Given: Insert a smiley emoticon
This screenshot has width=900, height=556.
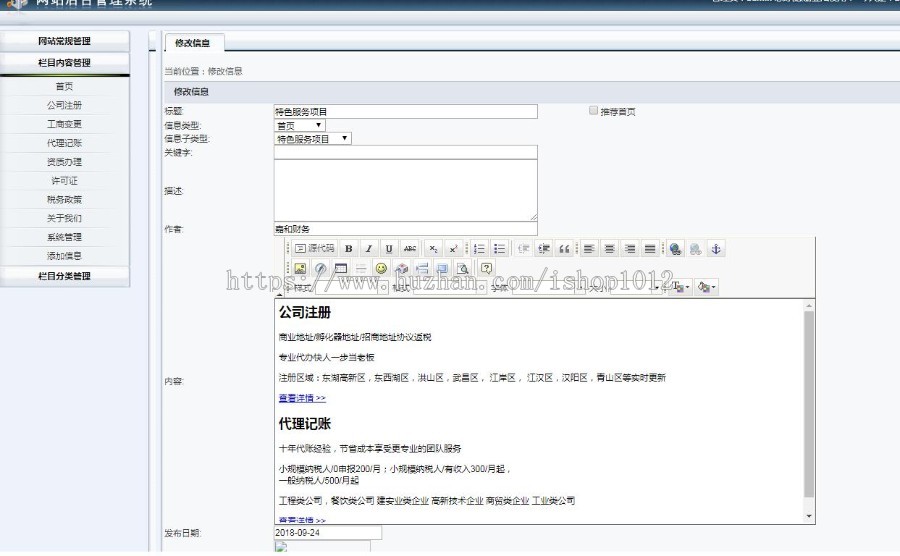Looking at the screenshot, I should coord(381,269).
